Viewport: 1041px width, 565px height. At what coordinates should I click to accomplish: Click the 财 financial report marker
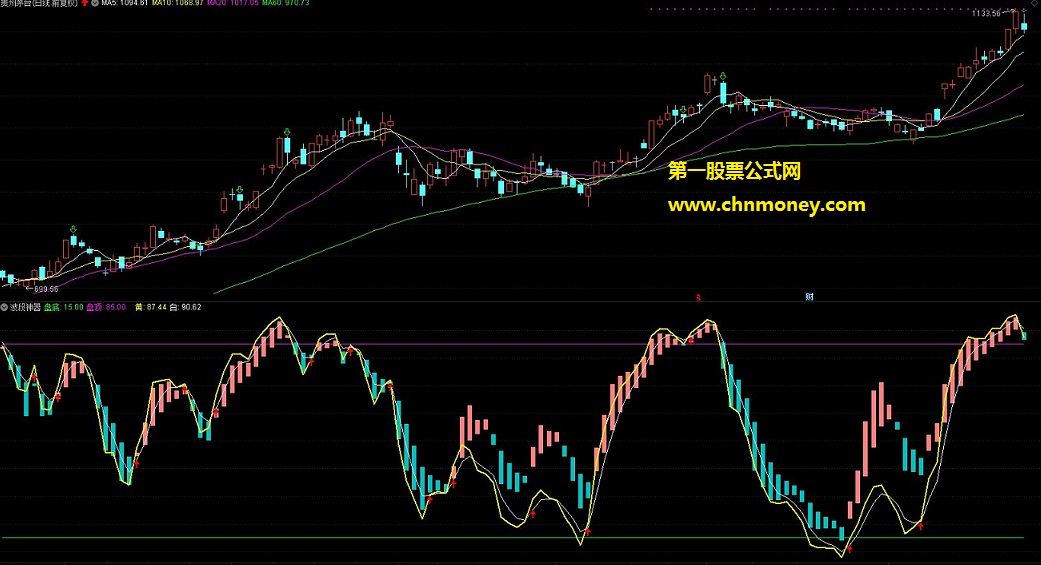[809, 297]
